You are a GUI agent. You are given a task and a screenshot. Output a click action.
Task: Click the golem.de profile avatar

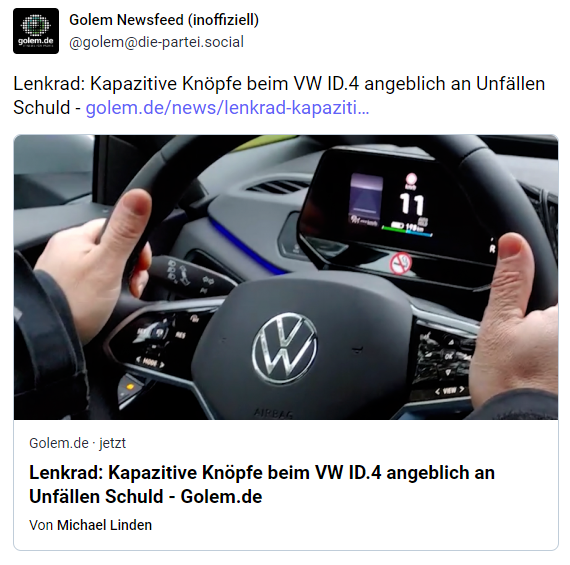pyautogui.click(x=36, y=31)
